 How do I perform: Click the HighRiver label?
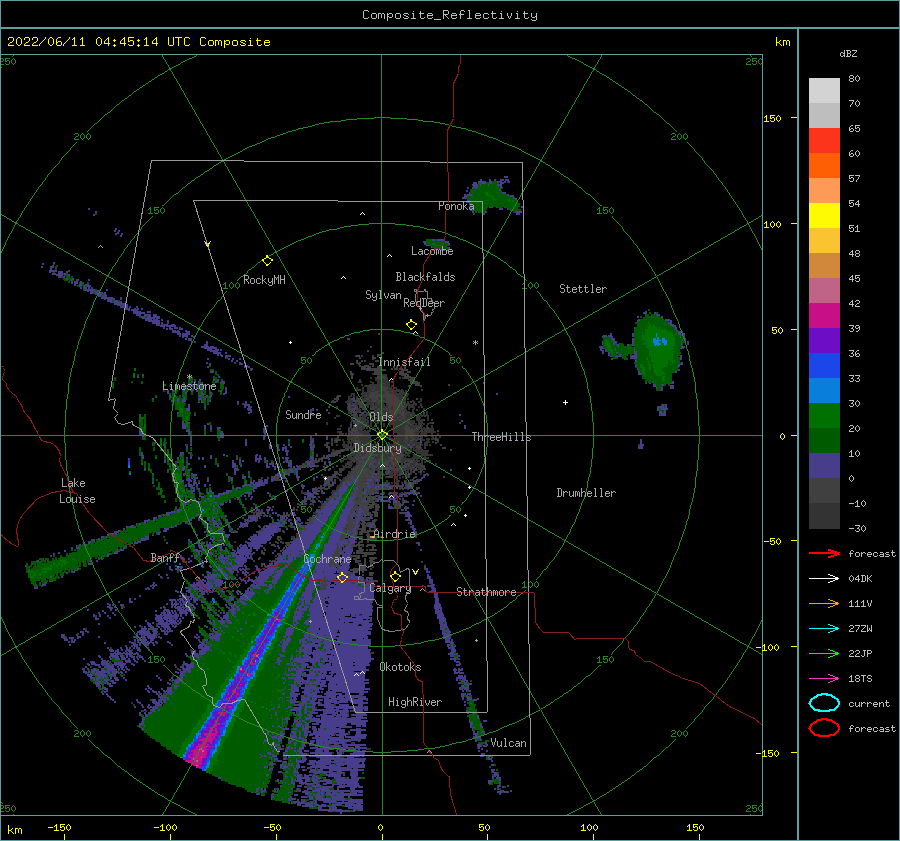point(415,702)
